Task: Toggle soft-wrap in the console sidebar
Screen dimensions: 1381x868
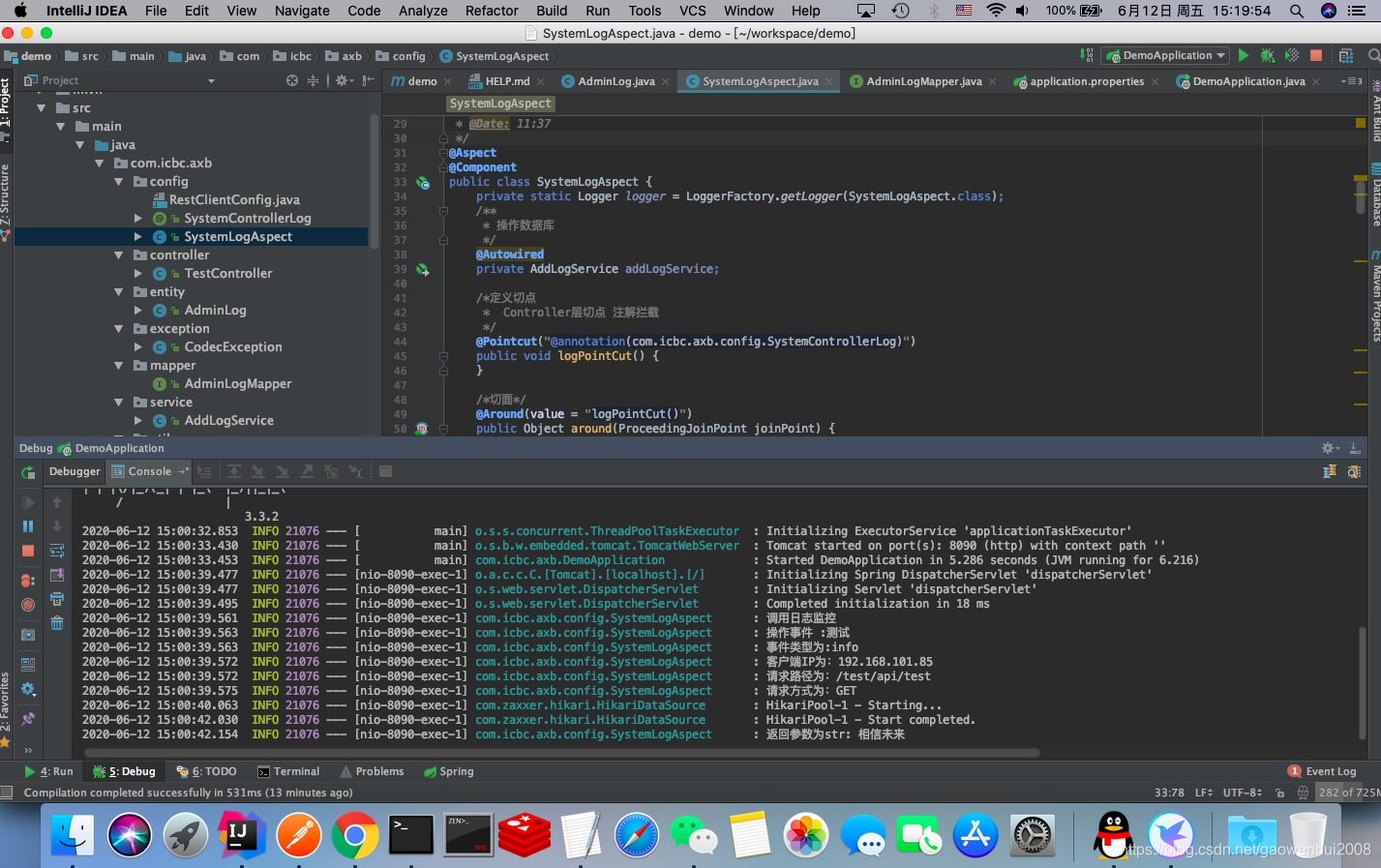Action: 57,551
